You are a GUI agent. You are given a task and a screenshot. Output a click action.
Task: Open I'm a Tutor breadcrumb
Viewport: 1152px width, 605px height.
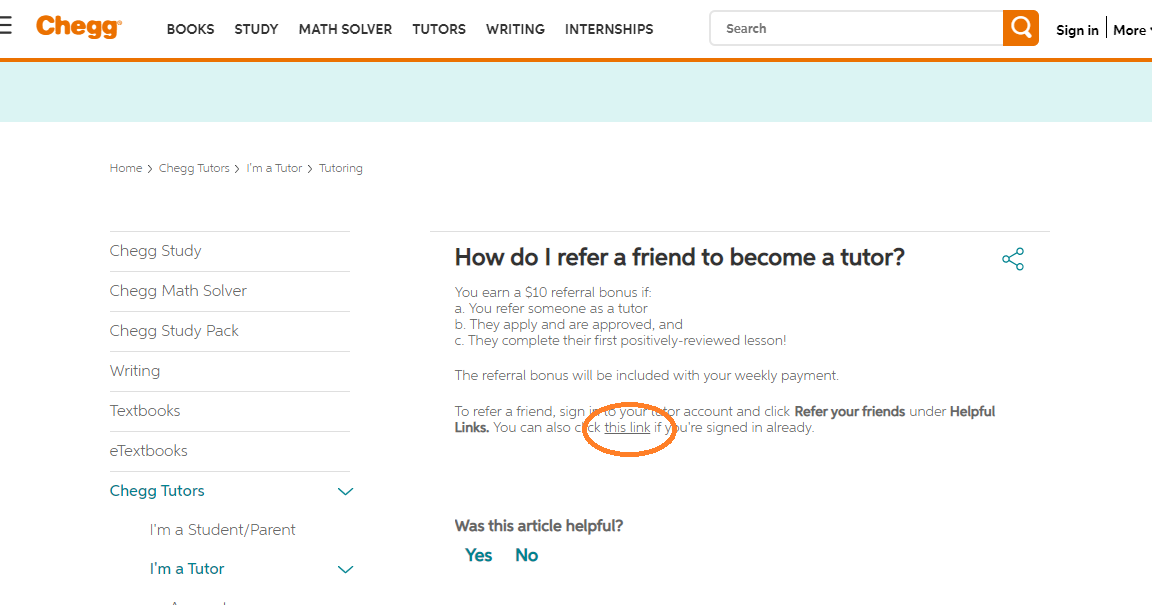coord(274,168)
